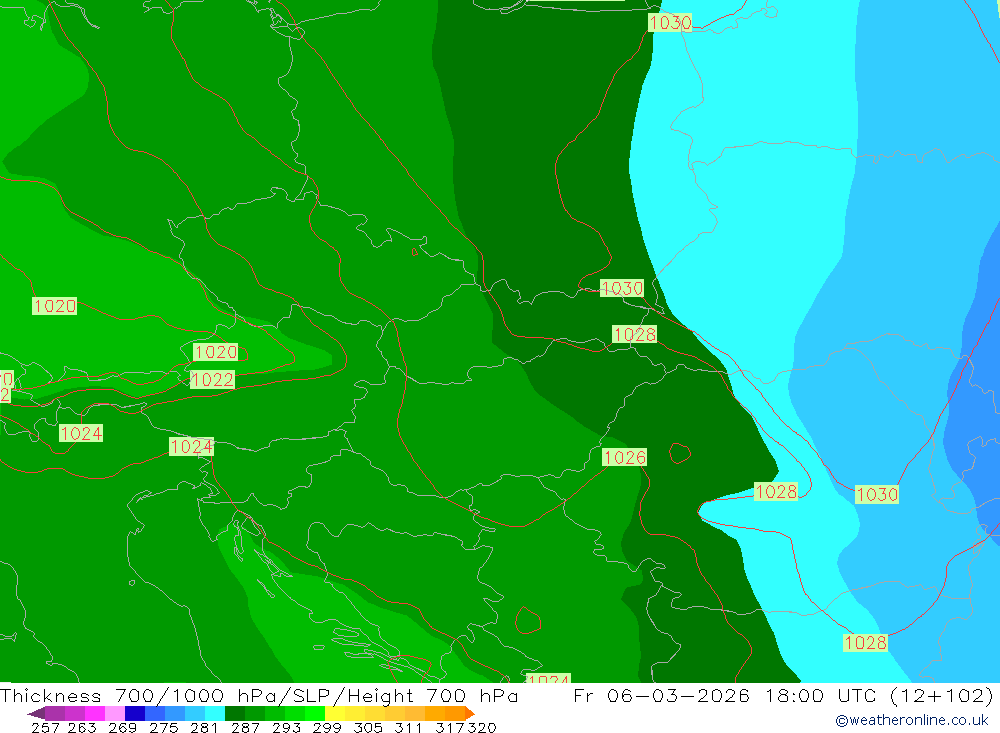Screen dimensions: 1000x733
Task: Click the 257 legend value
Action: pyautogui.click(x=45, y=728)
